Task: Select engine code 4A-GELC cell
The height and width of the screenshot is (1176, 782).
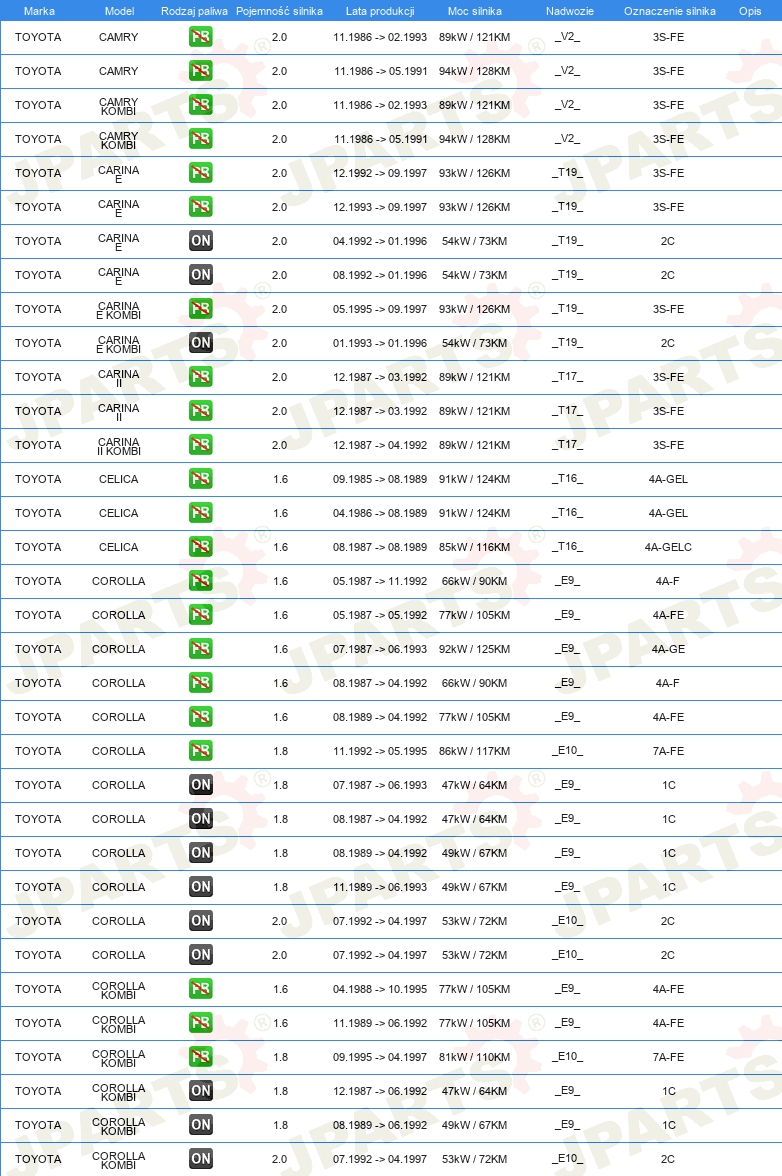Action: pyautogui.click(x=668, y=547)
